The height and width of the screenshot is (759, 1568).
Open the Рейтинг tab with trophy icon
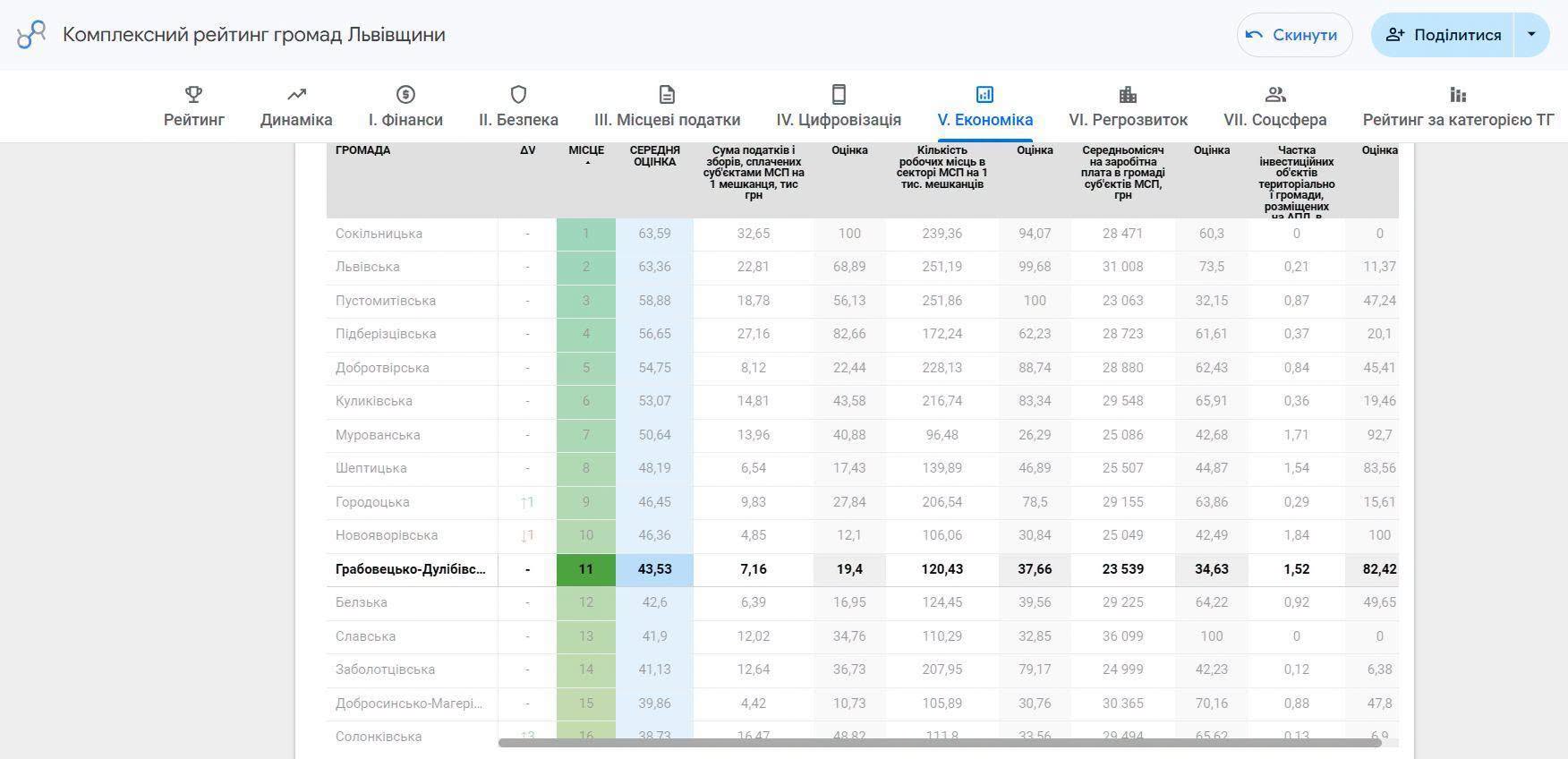194,107
